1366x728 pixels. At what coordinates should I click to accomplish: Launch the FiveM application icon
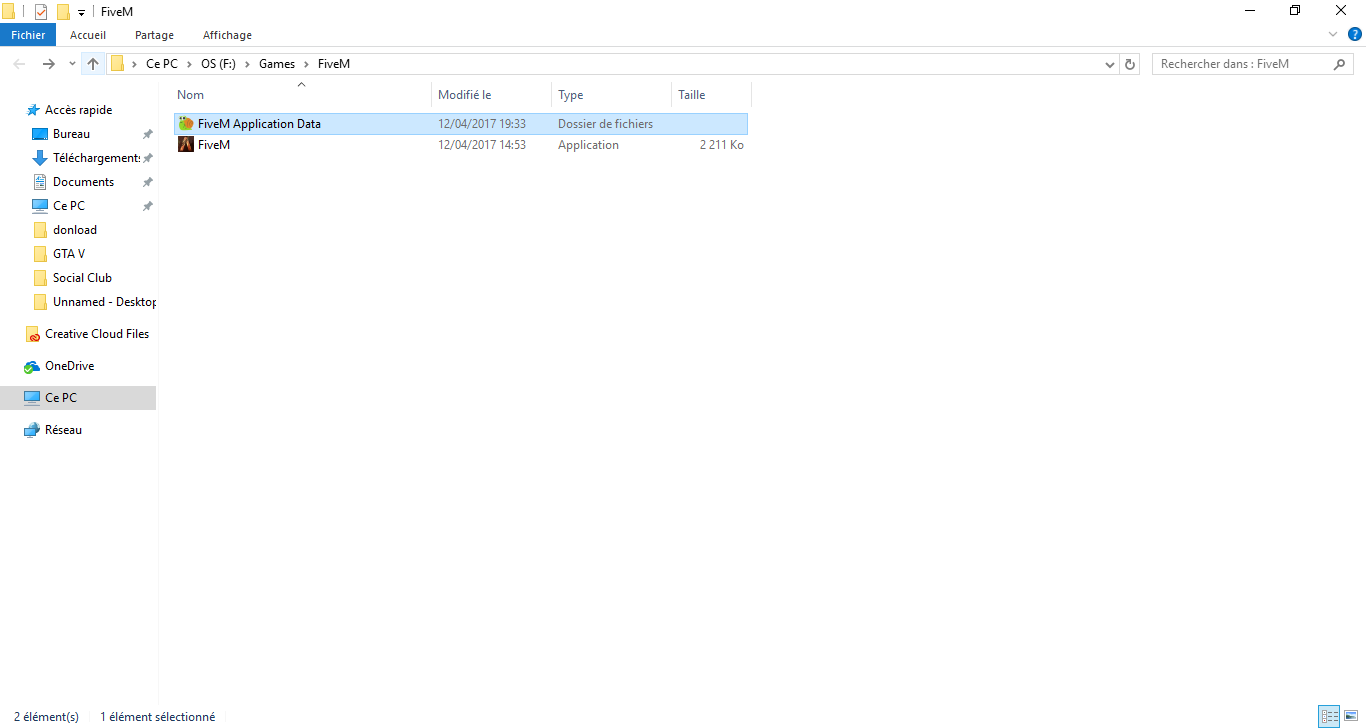point(185,145)
